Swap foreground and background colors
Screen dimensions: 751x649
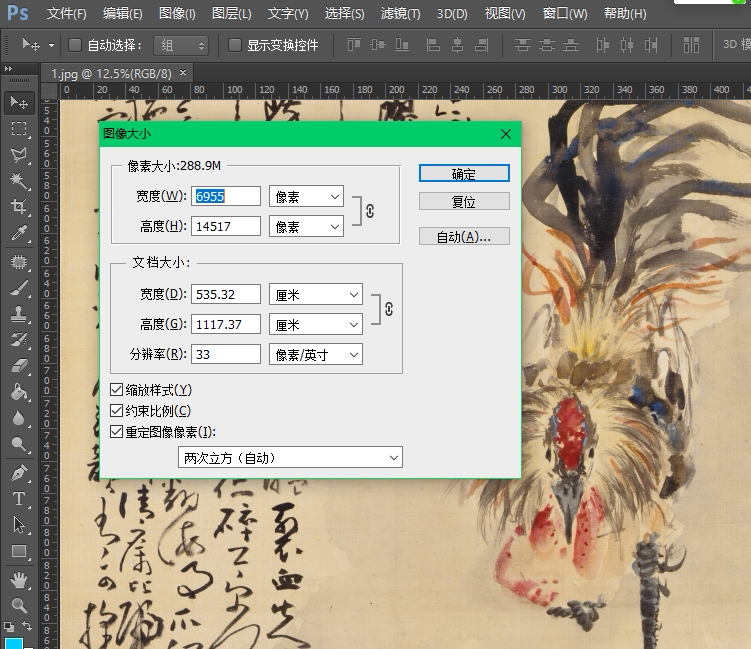click(27, 626)
